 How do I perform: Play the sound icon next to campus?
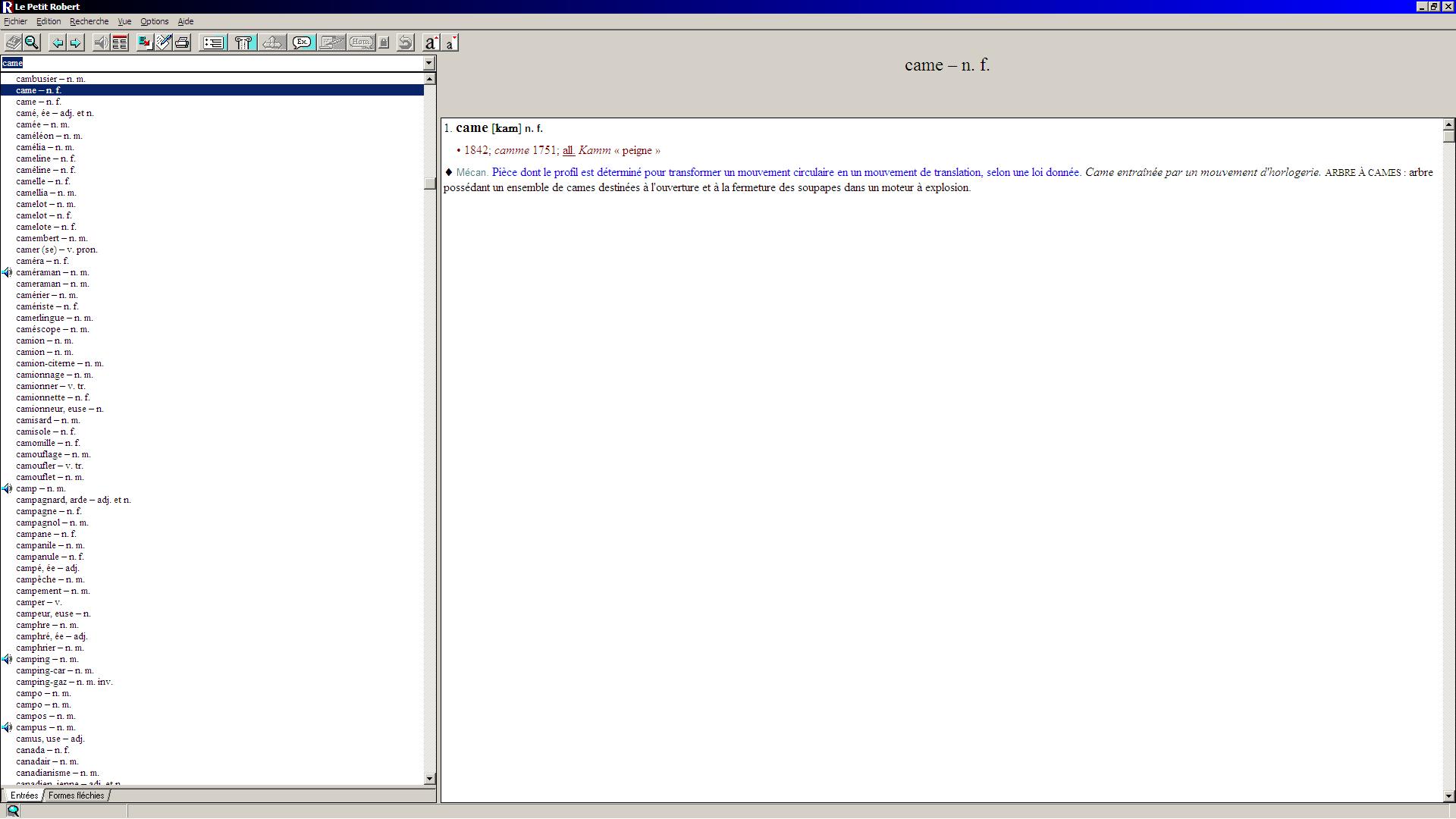point(8,727)
